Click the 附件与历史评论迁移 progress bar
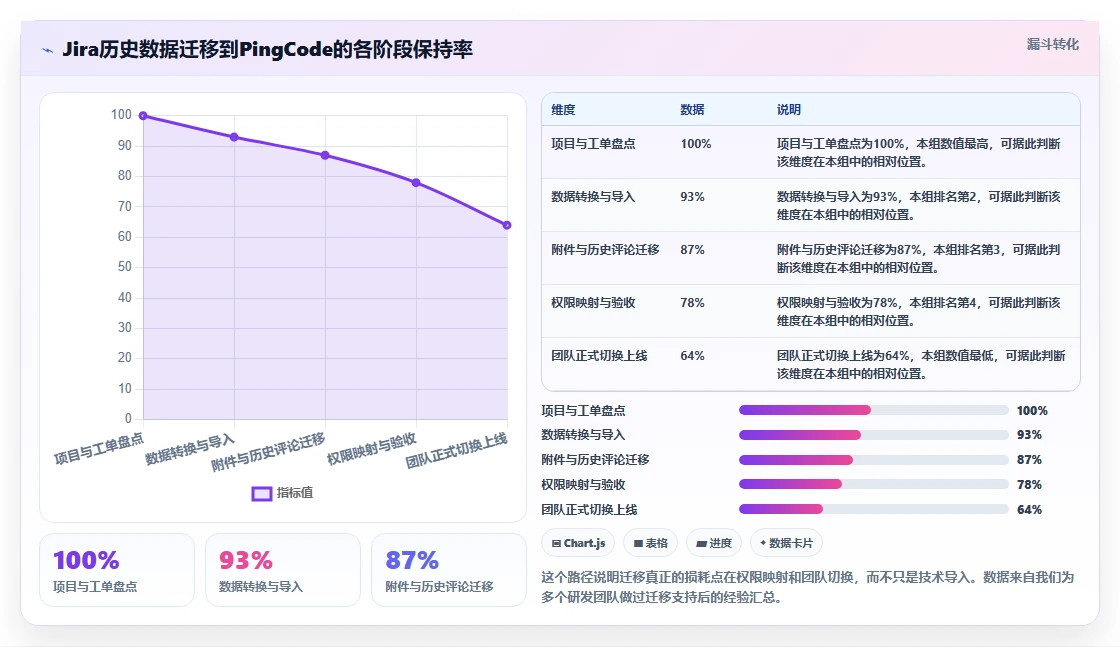 874,460
